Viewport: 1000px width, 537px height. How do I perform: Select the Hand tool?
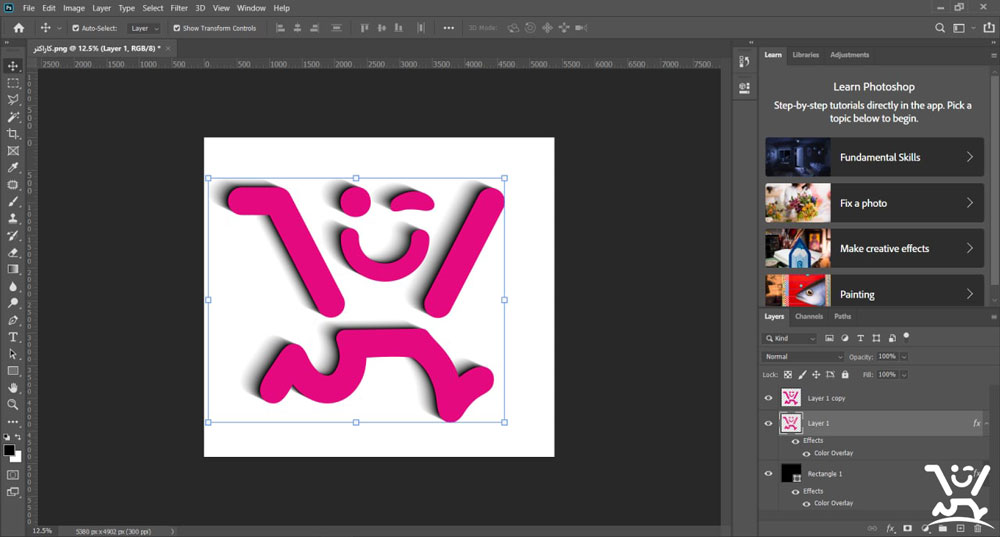point(13,388)
